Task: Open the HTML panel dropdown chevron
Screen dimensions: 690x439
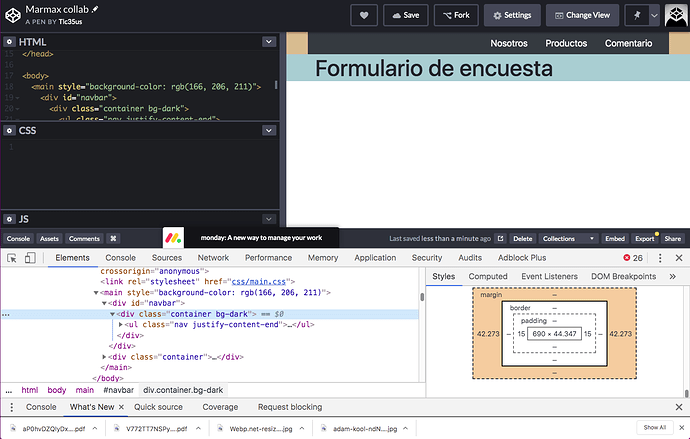Action: click(267, 41)
